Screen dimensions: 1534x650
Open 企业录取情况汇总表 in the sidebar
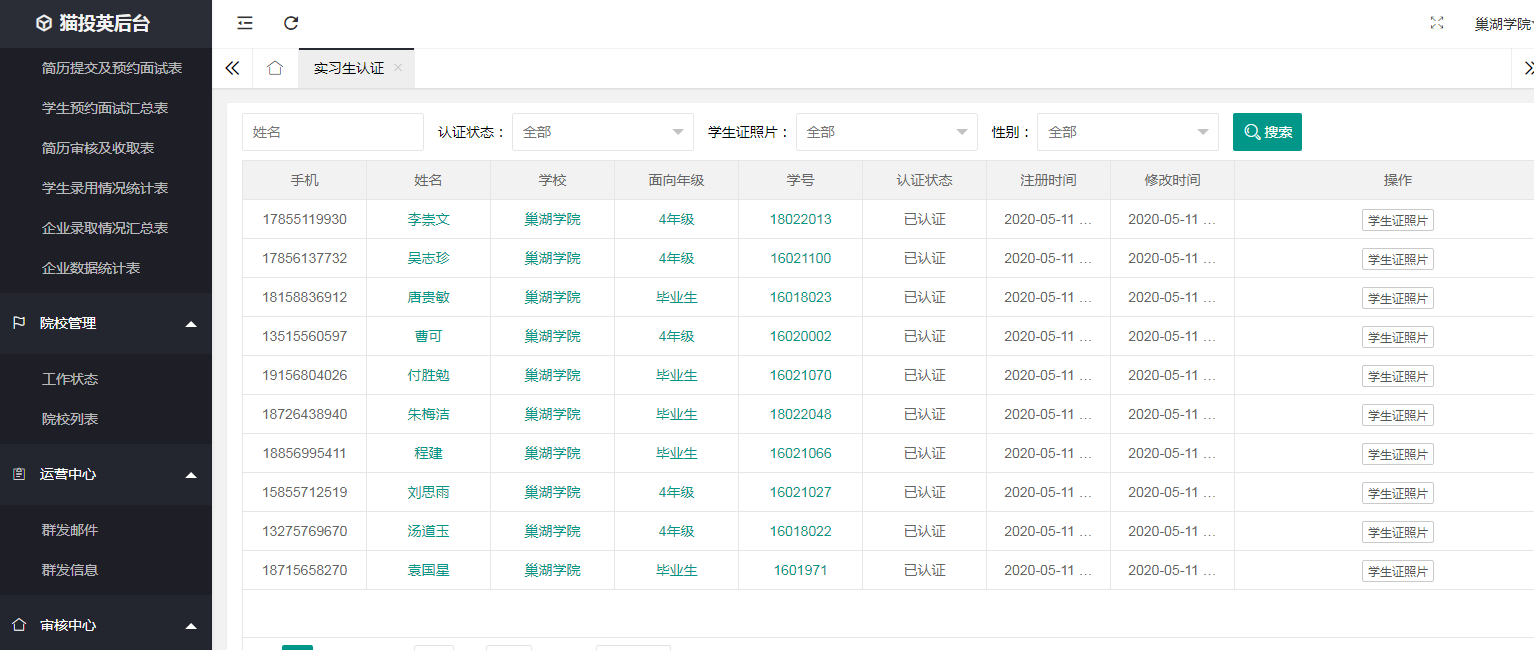click(x=105, y=228)
